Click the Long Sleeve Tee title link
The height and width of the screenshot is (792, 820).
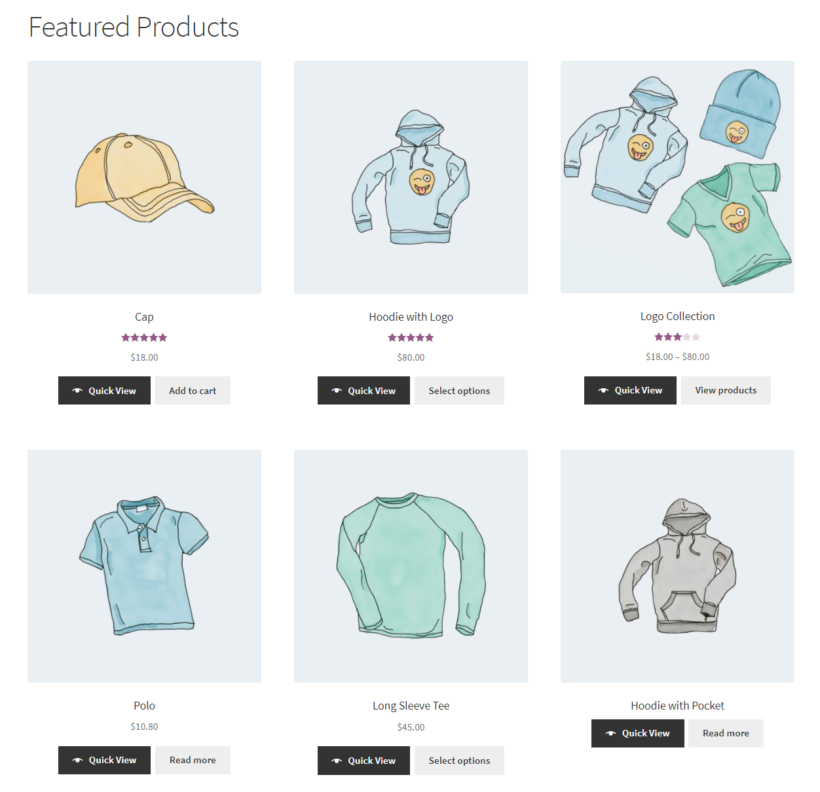[x=410, y=705]
